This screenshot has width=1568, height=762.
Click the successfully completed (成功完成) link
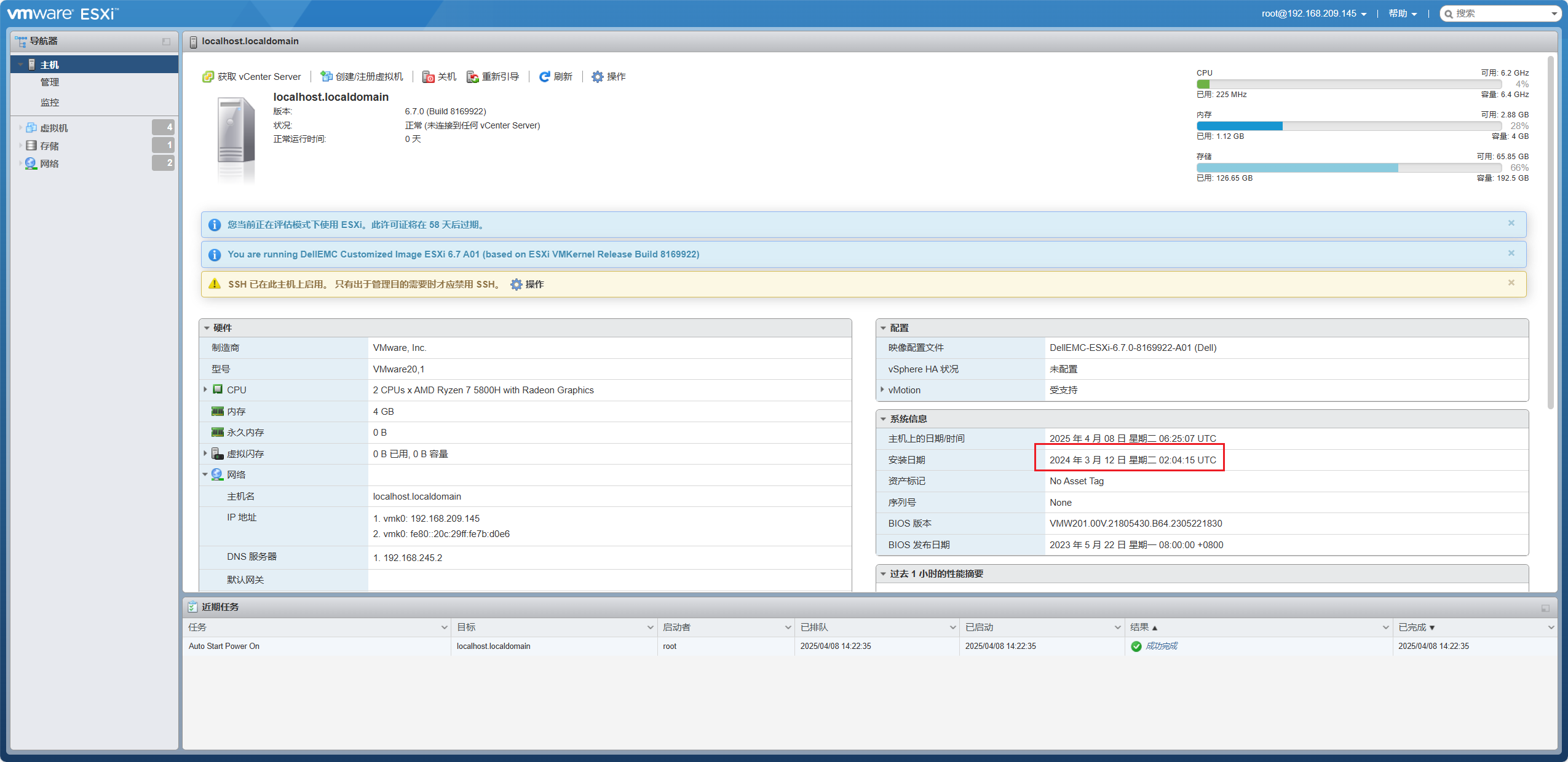pos(1161,646)
